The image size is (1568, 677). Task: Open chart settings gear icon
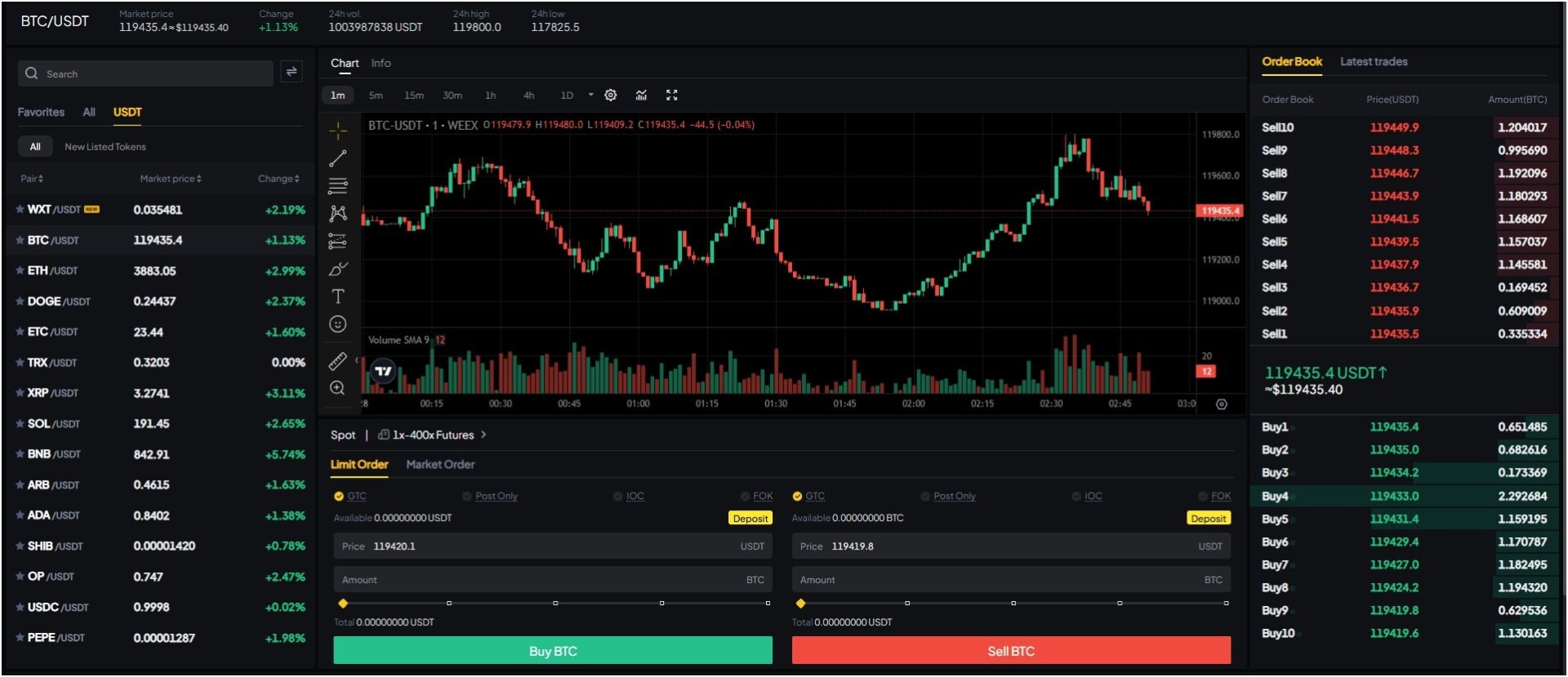pyautogui.click(x=610, y=96)
